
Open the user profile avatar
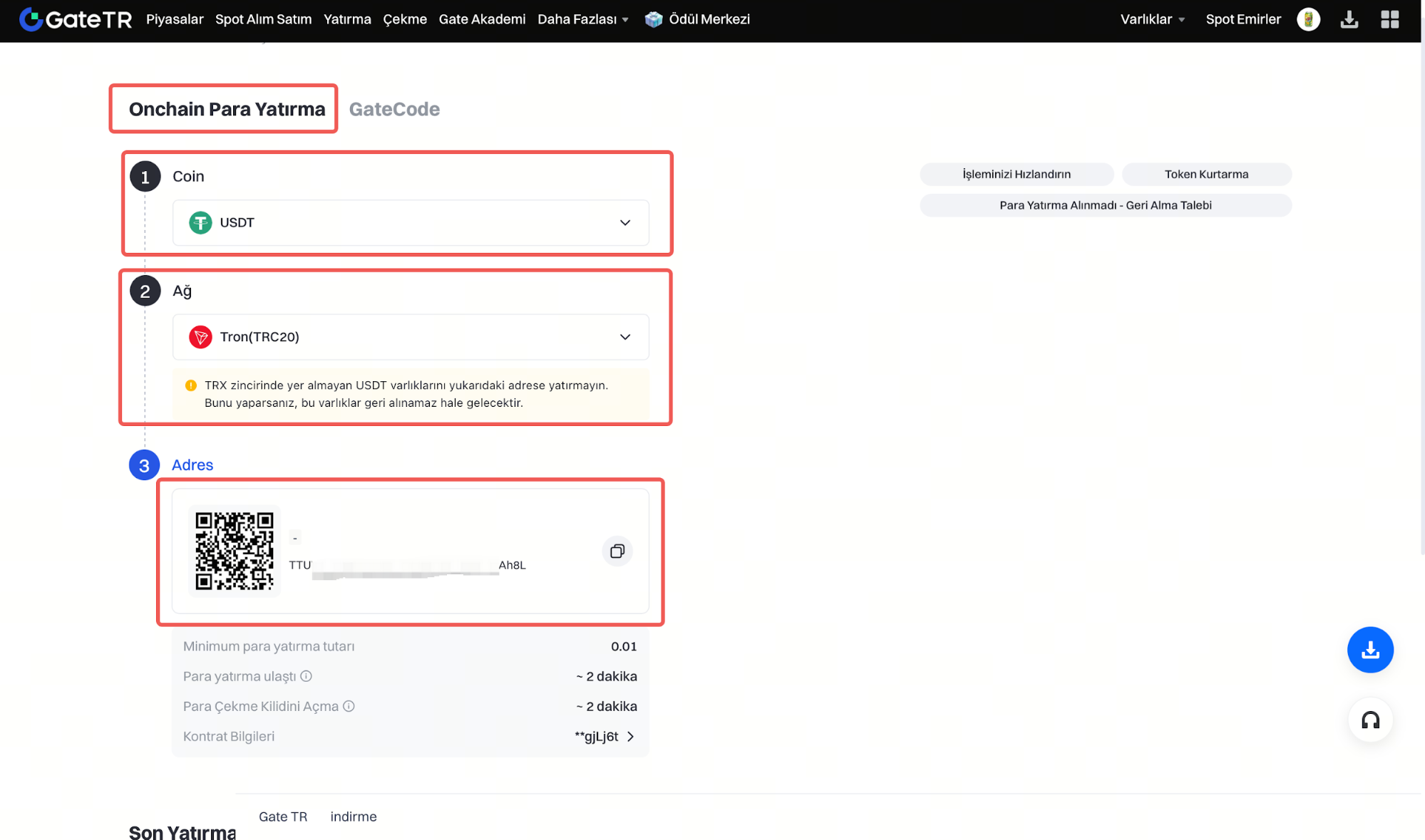pyautogui.click(x=1308, y=19)
